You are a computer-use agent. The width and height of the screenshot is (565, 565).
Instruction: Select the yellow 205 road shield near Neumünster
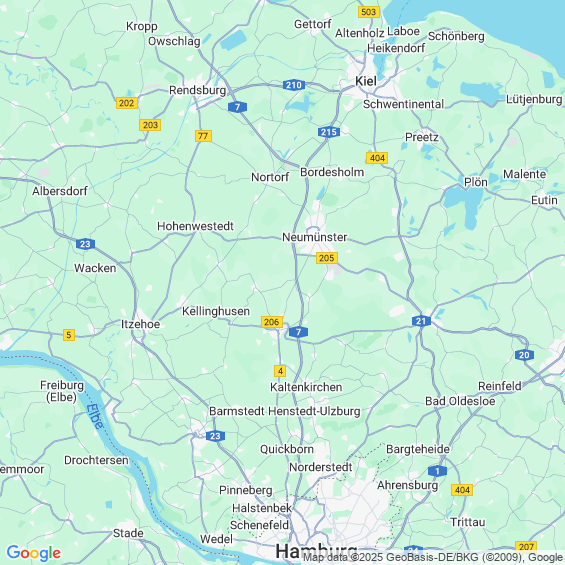point(327,258)
